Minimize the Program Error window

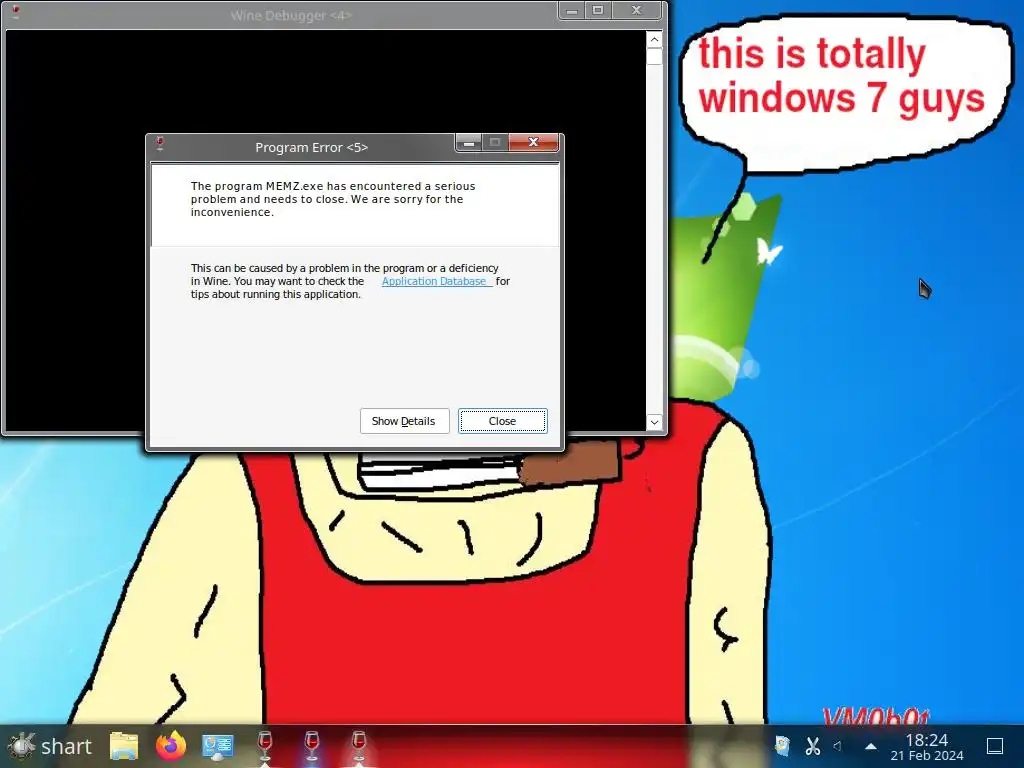(x=468, y=142)
